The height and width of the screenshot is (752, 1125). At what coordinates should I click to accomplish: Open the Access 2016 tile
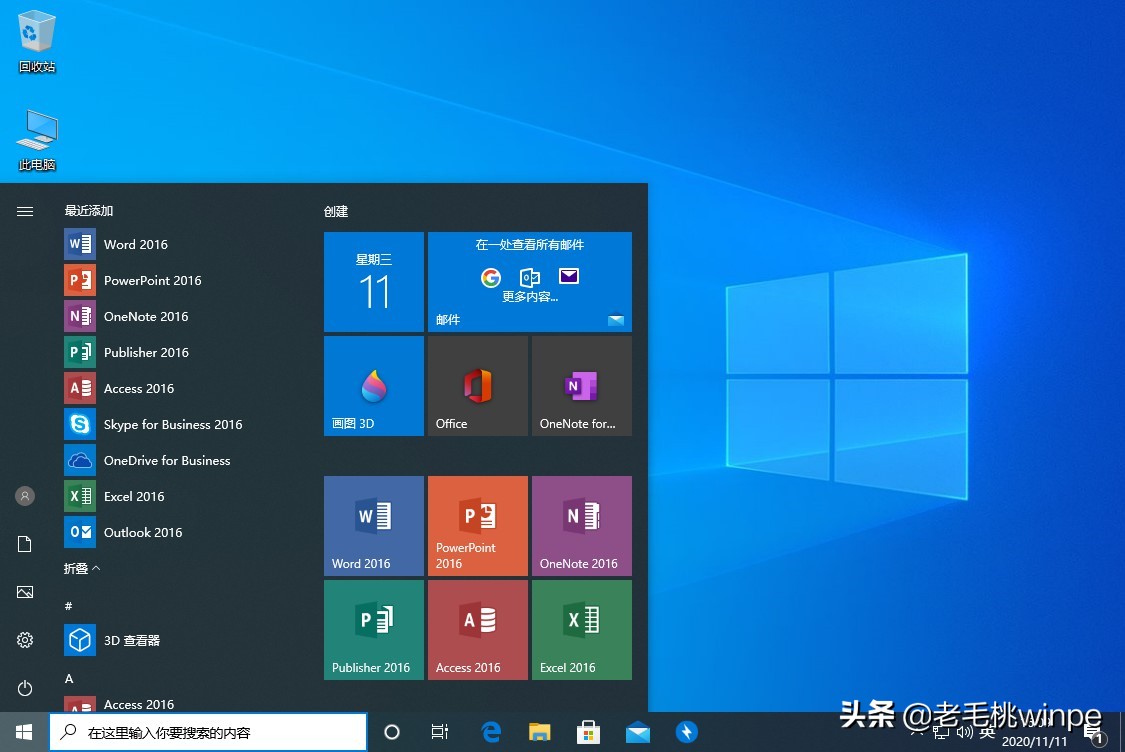[477, 629]
